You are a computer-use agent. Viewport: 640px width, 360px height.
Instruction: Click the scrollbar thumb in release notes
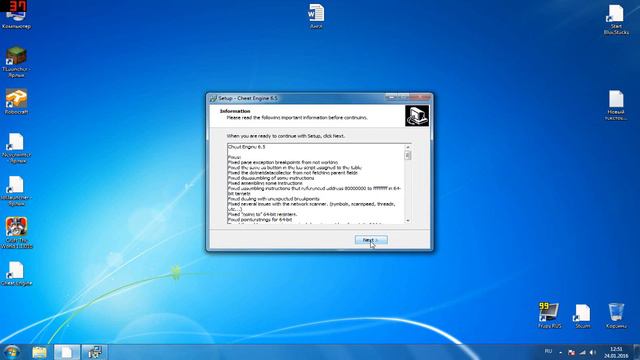tap(407, 155)
